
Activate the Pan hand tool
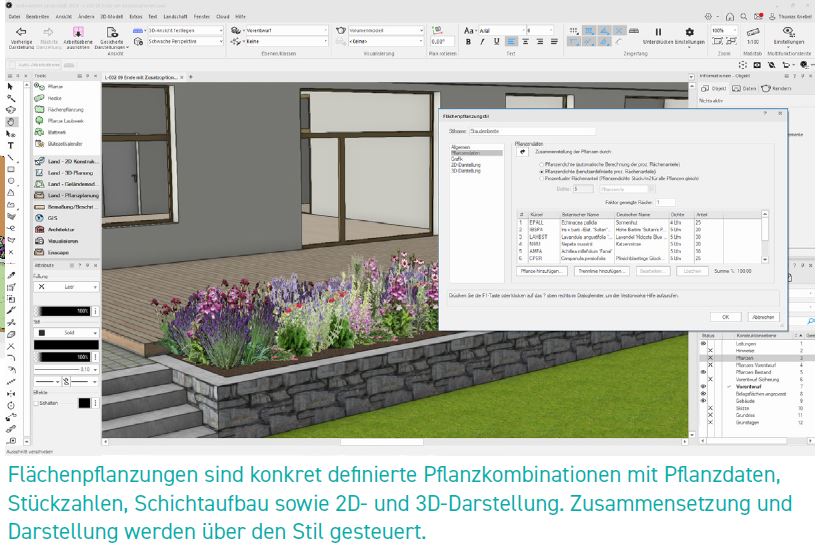click(x=11, y=122)
